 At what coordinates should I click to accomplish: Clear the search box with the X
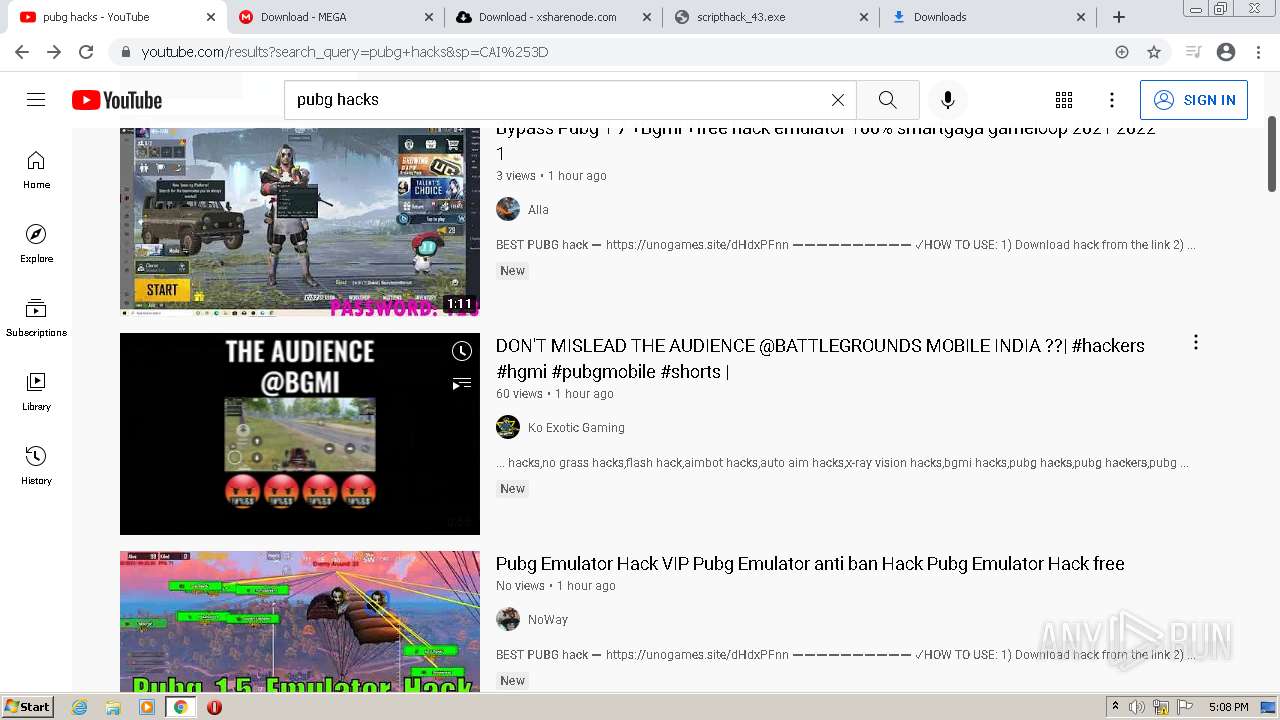pos(838,100)
